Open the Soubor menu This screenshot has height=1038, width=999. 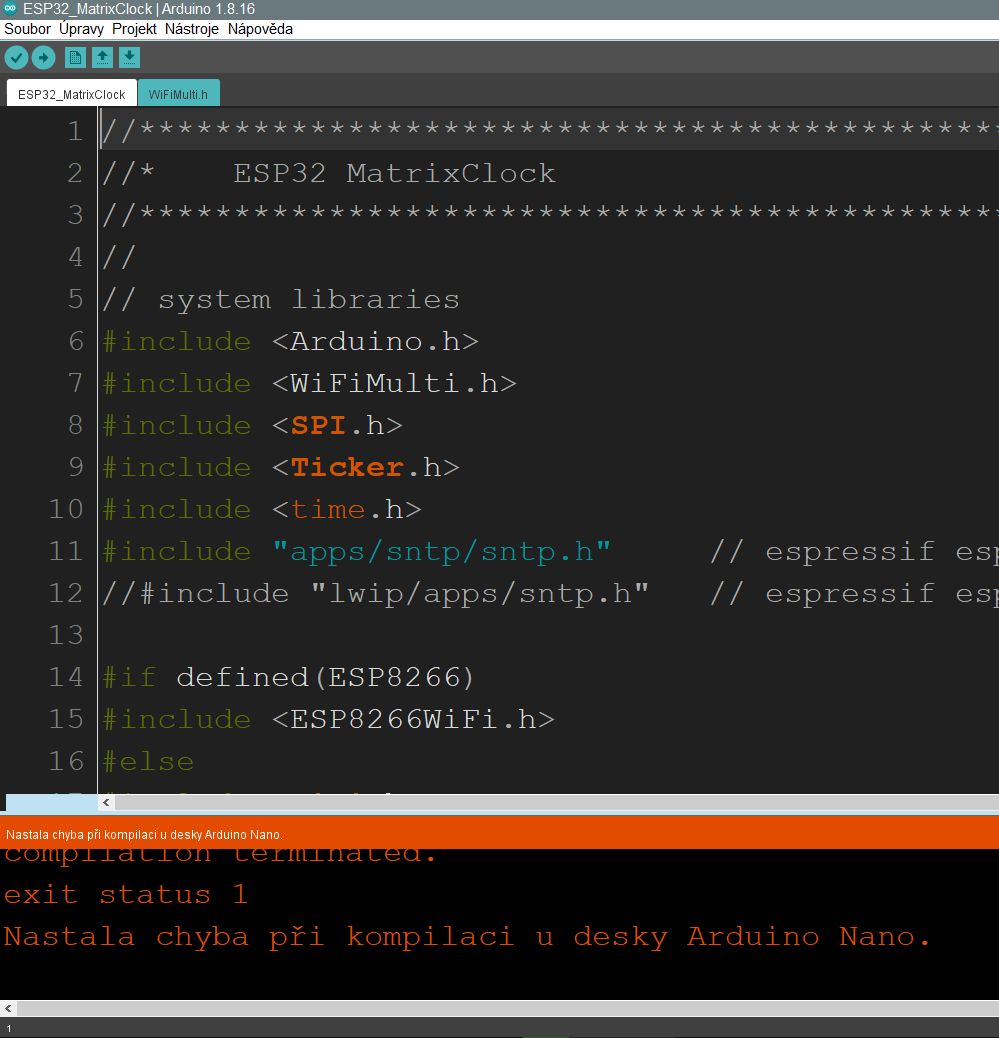click(x=27, y=29)
